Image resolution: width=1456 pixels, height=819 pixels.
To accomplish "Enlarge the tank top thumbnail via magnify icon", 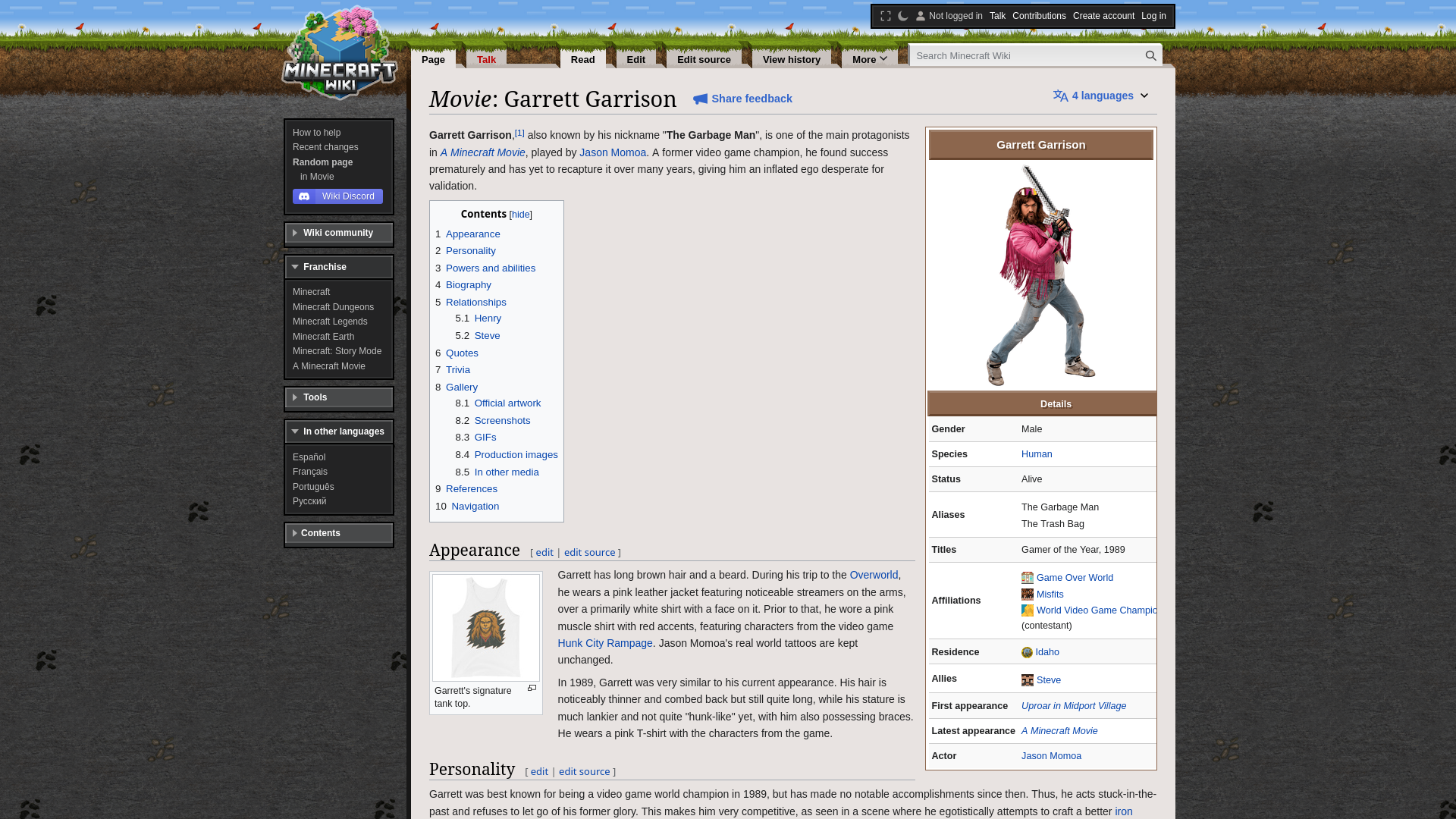I will (532, 689).
